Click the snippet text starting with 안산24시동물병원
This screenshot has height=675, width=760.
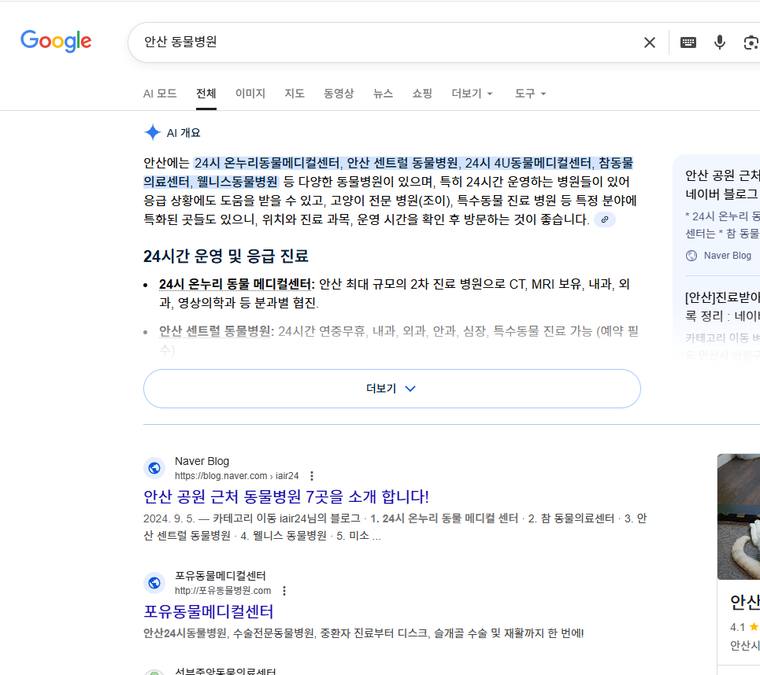tap(364, 633)
